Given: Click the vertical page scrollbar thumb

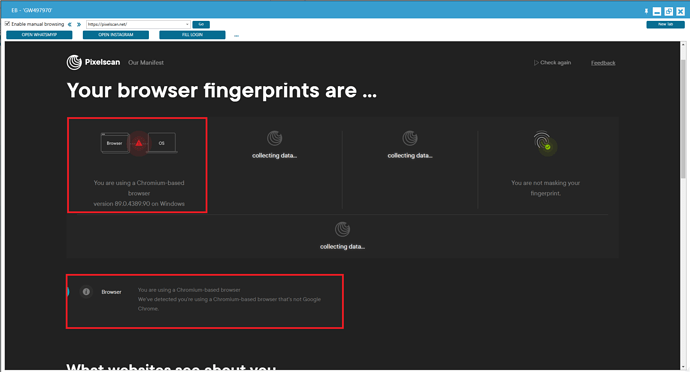Looking at the screenshot, I should [x=683, y=119].
